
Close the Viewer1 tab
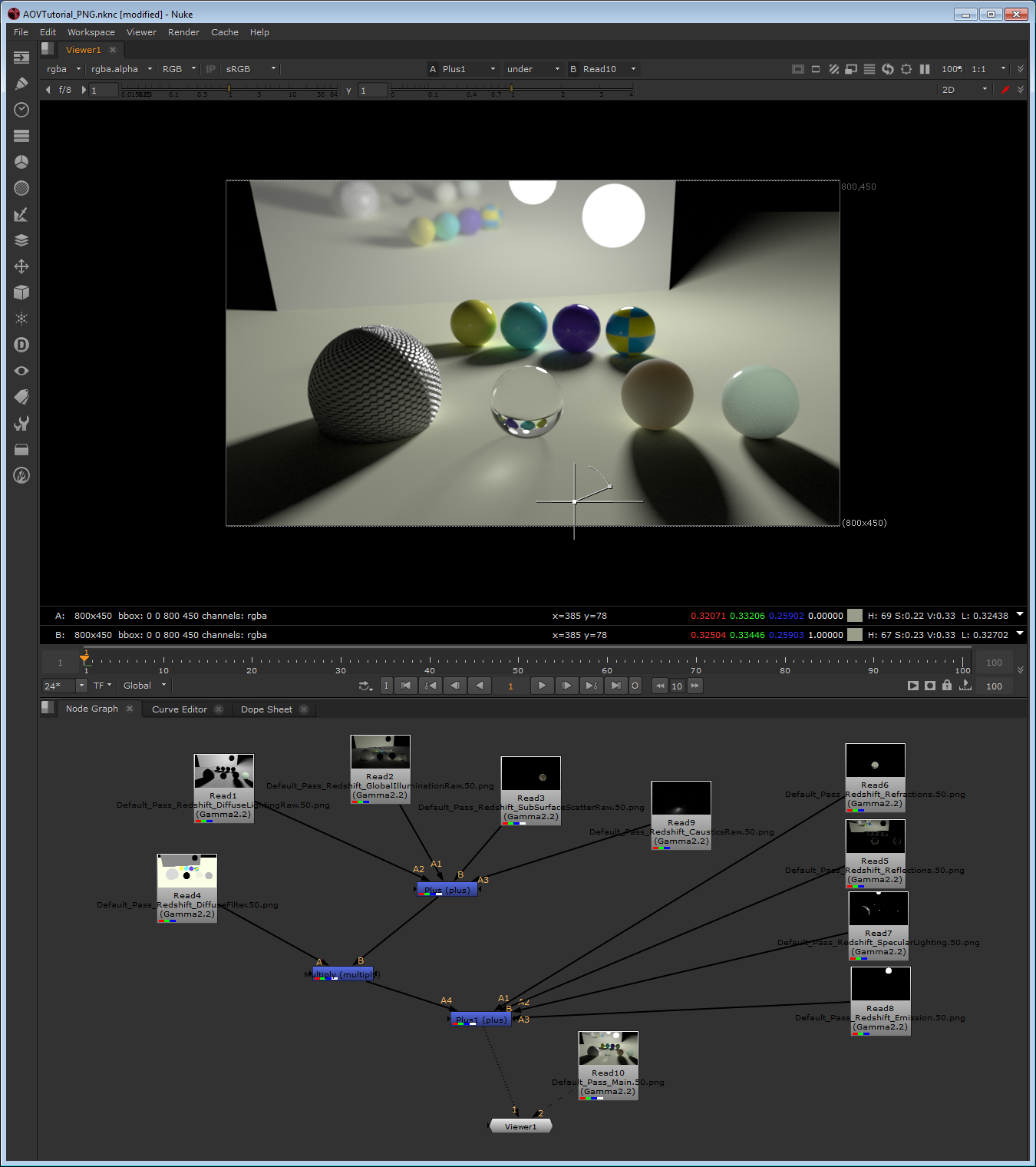[x=113, y=50]
